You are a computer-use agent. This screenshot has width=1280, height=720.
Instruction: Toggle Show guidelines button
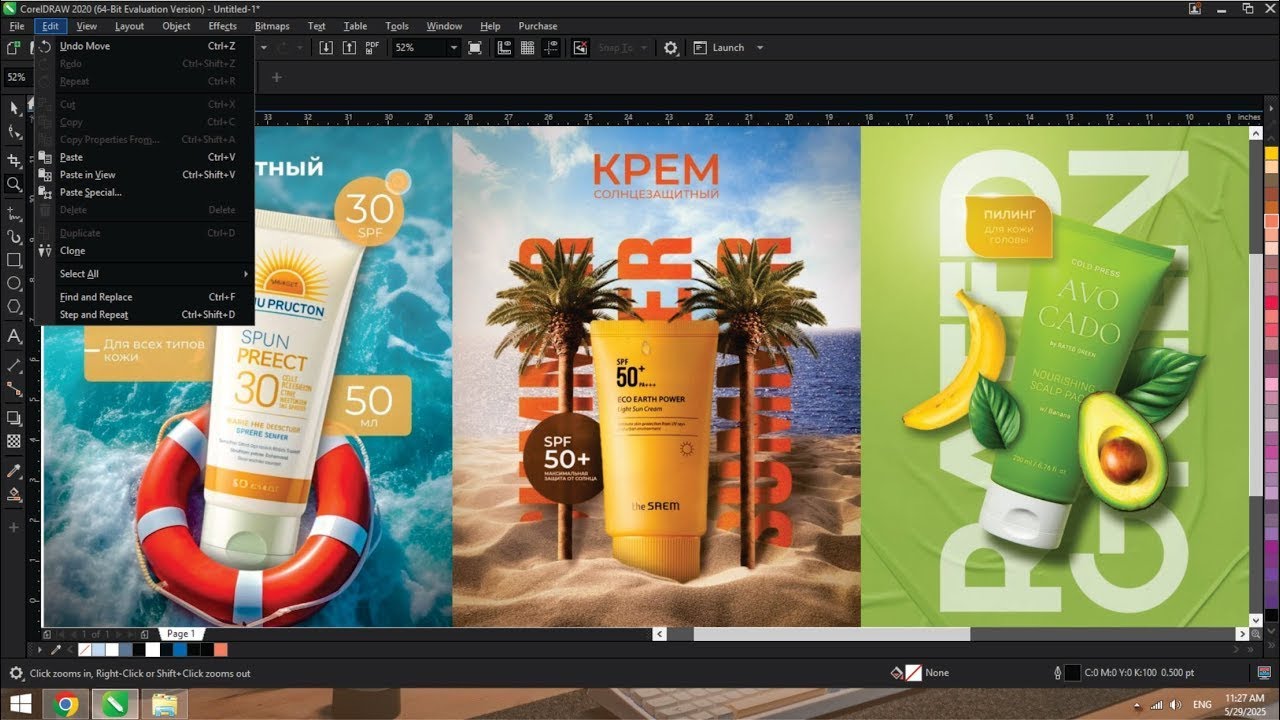coord(550,47)
